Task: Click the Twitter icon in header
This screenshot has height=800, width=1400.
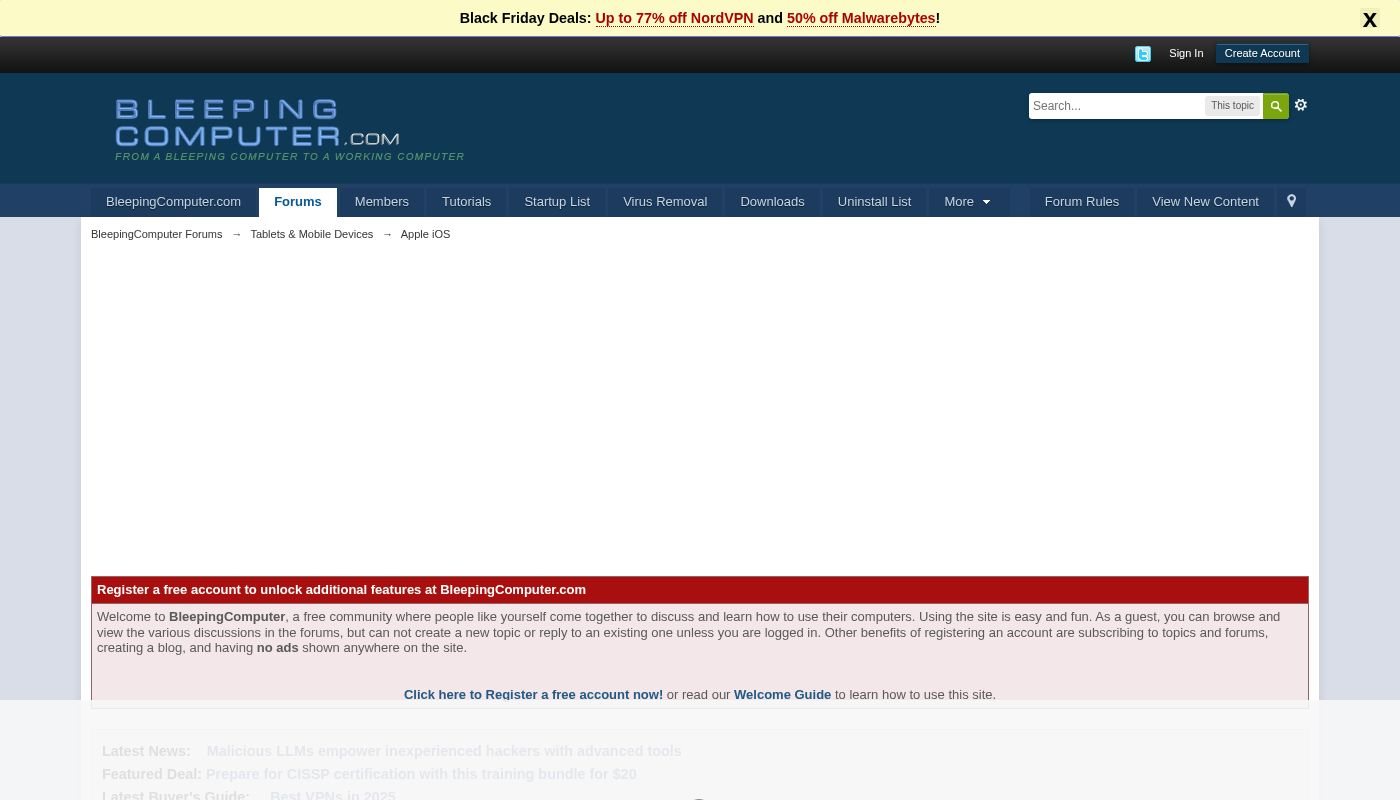Action: (1143, 54)
